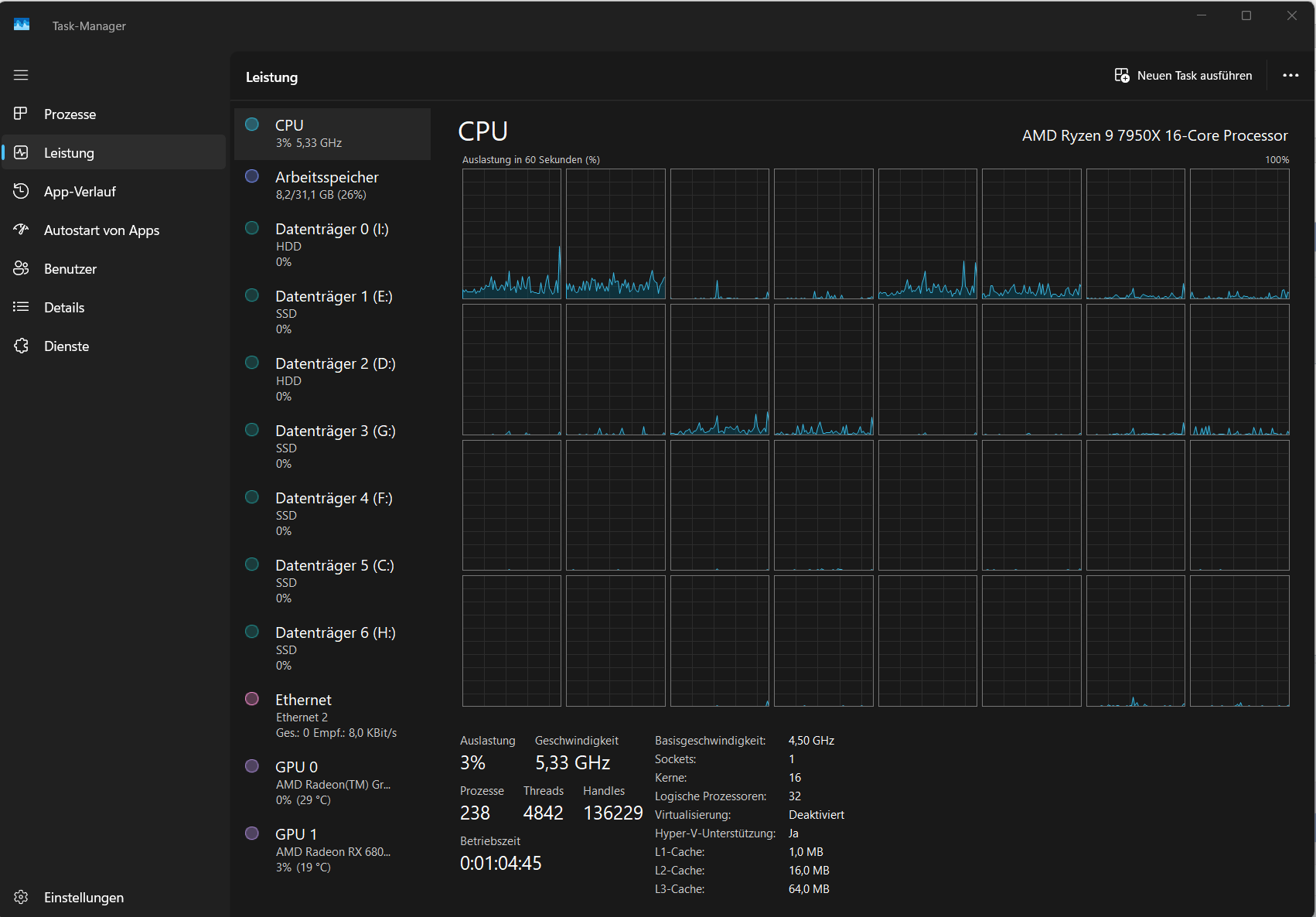This screenshot has height=917, width=1316.
Task: Click the Dienste puzzle-gear icon
Action: 21,346
